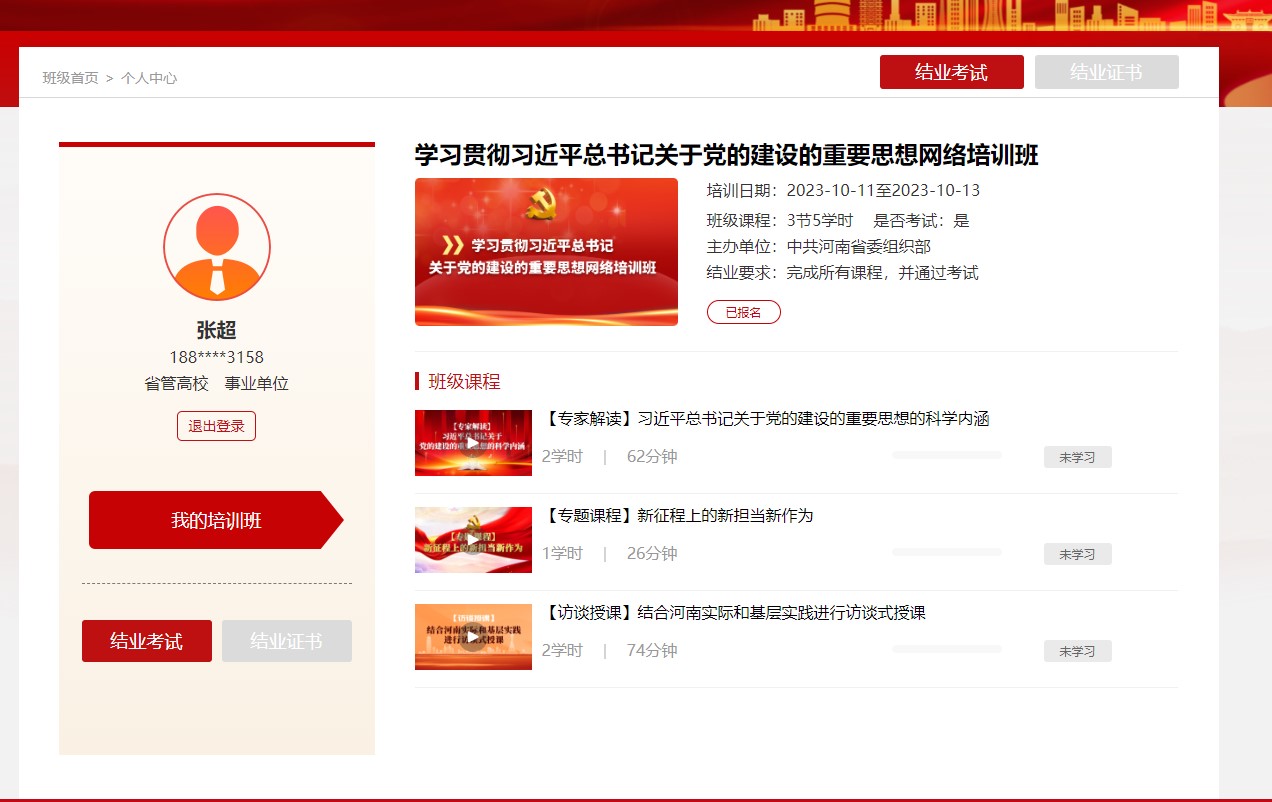Go to 班级首页 breadcrumb link

pos(70,78)
